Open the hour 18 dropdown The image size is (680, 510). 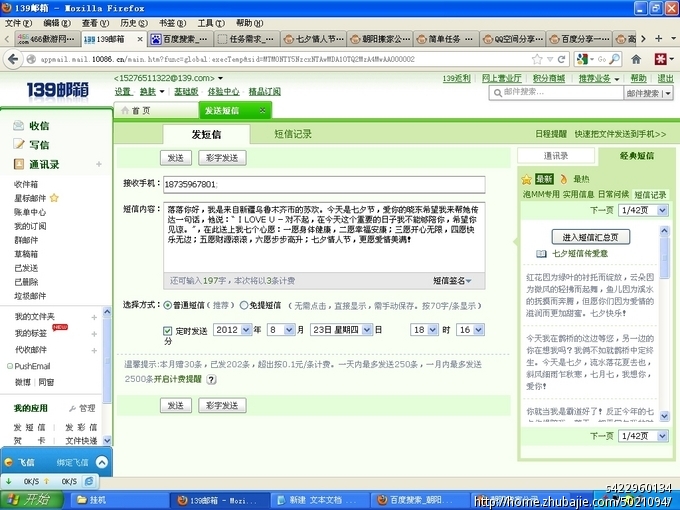point(424,330)
